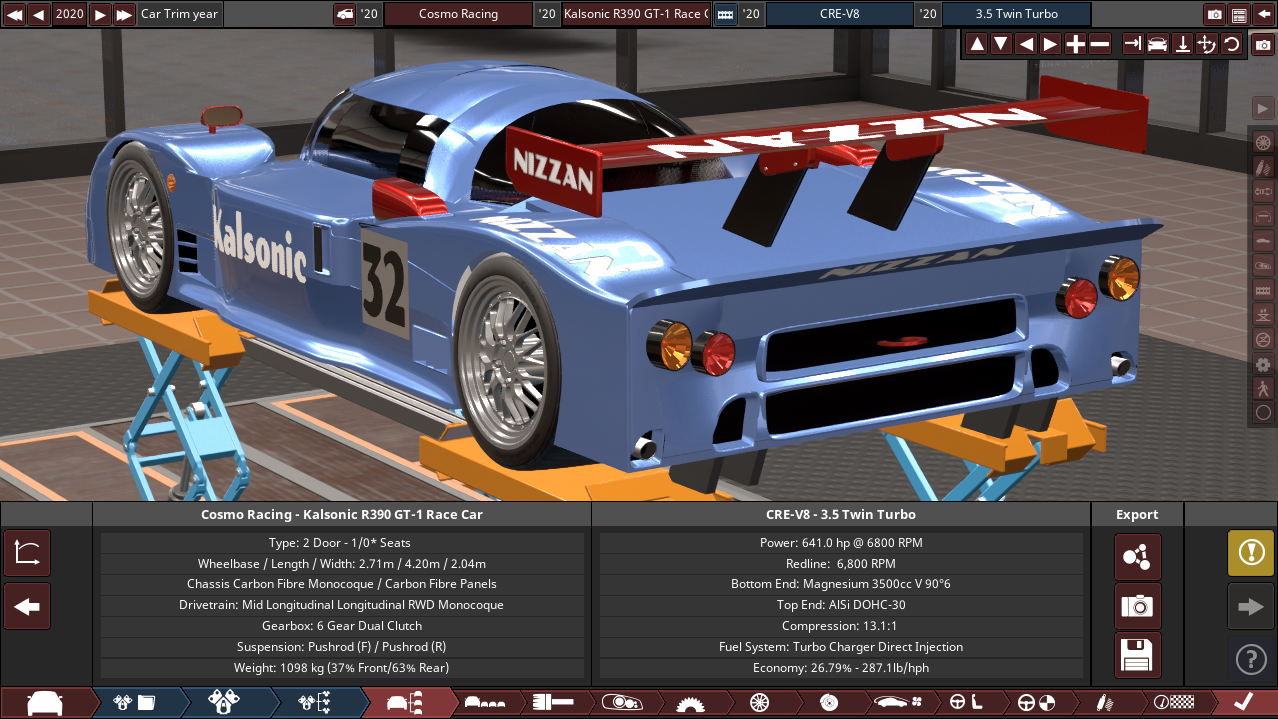
Task: Rewind year fast with double-left arrow
Action: tap(14, 14)
